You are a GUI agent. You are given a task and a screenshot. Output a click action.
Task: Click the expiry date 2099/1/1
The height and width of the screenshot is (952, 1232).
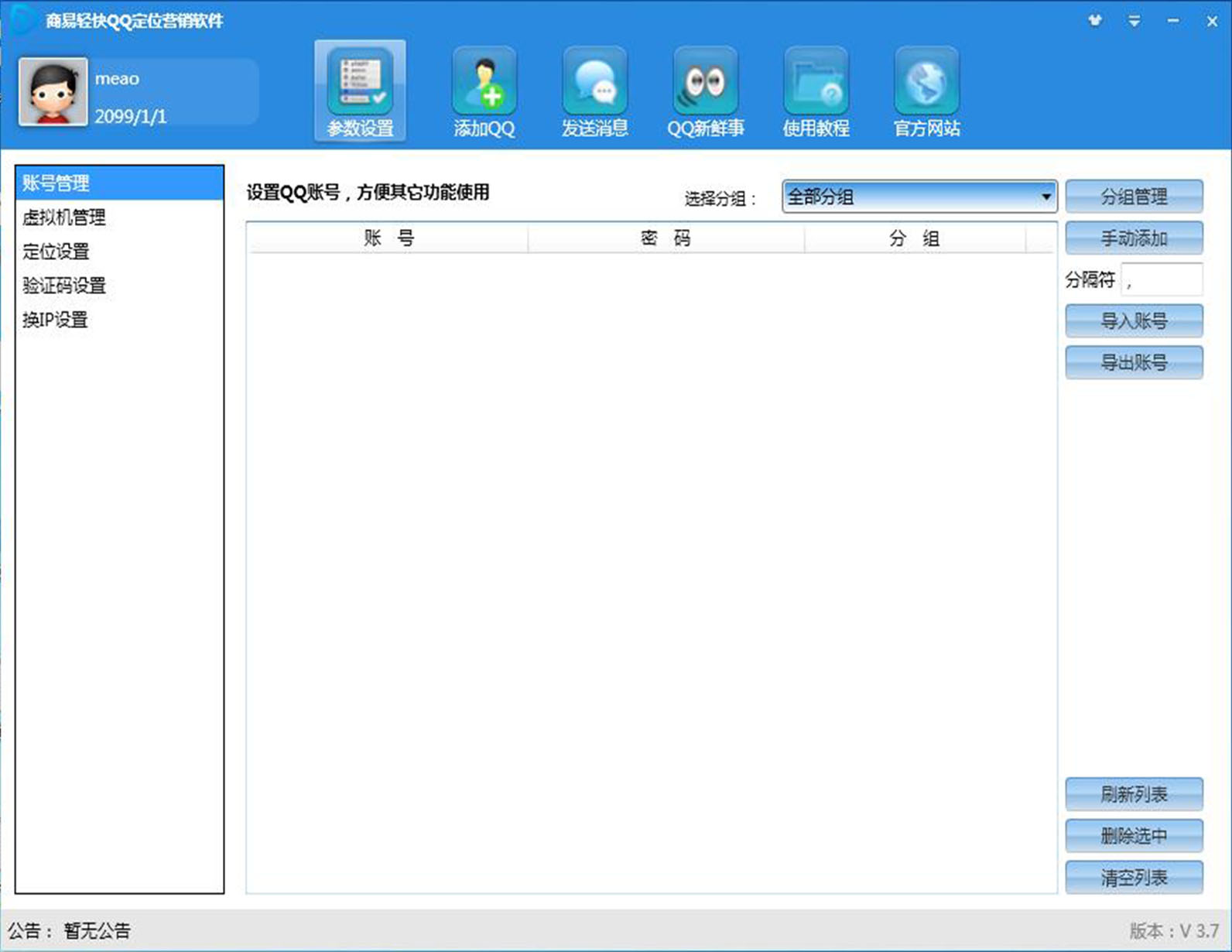tap(130, 117)
